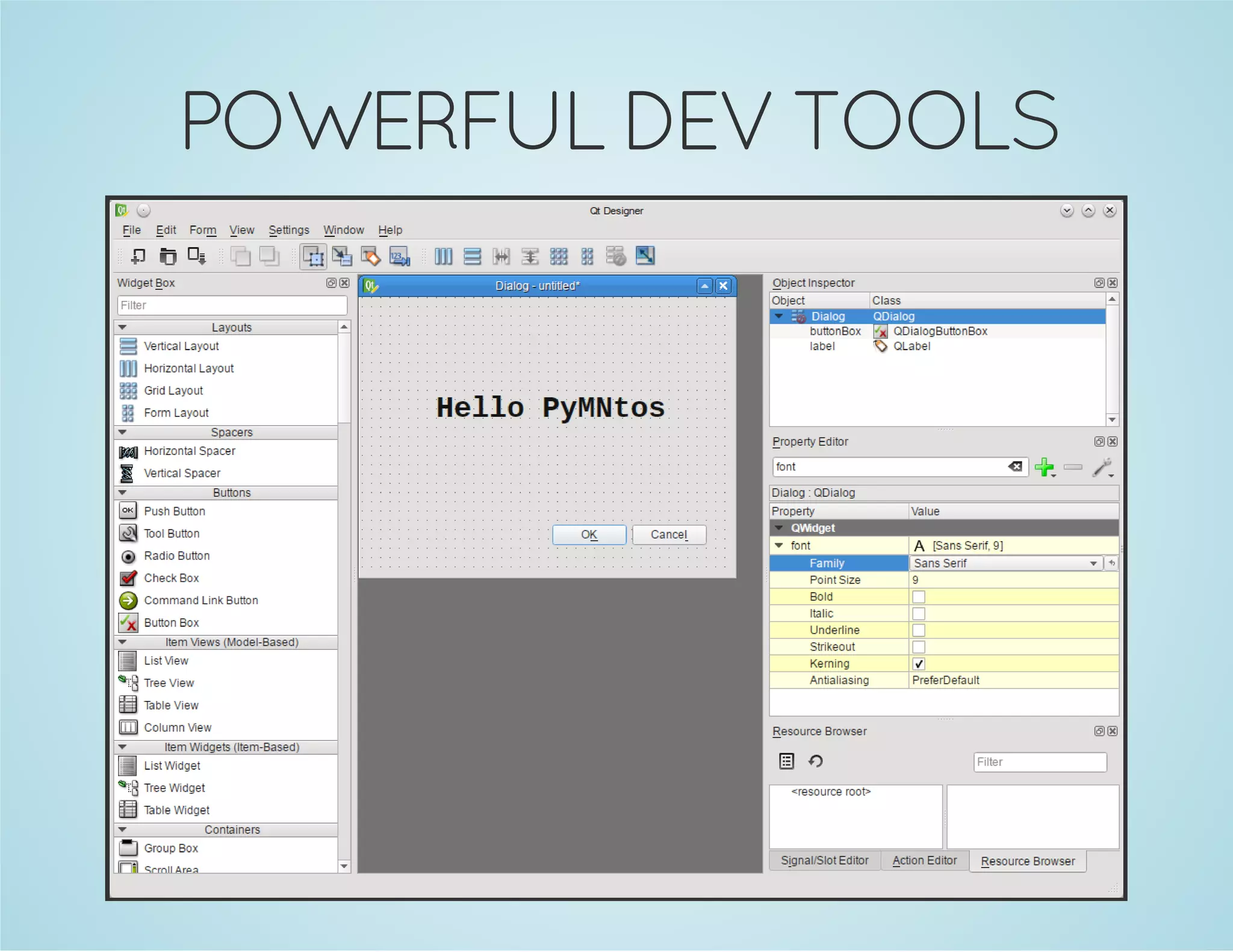Reset the font Family property
The image size is (1233, 952).
[1112, 563]
